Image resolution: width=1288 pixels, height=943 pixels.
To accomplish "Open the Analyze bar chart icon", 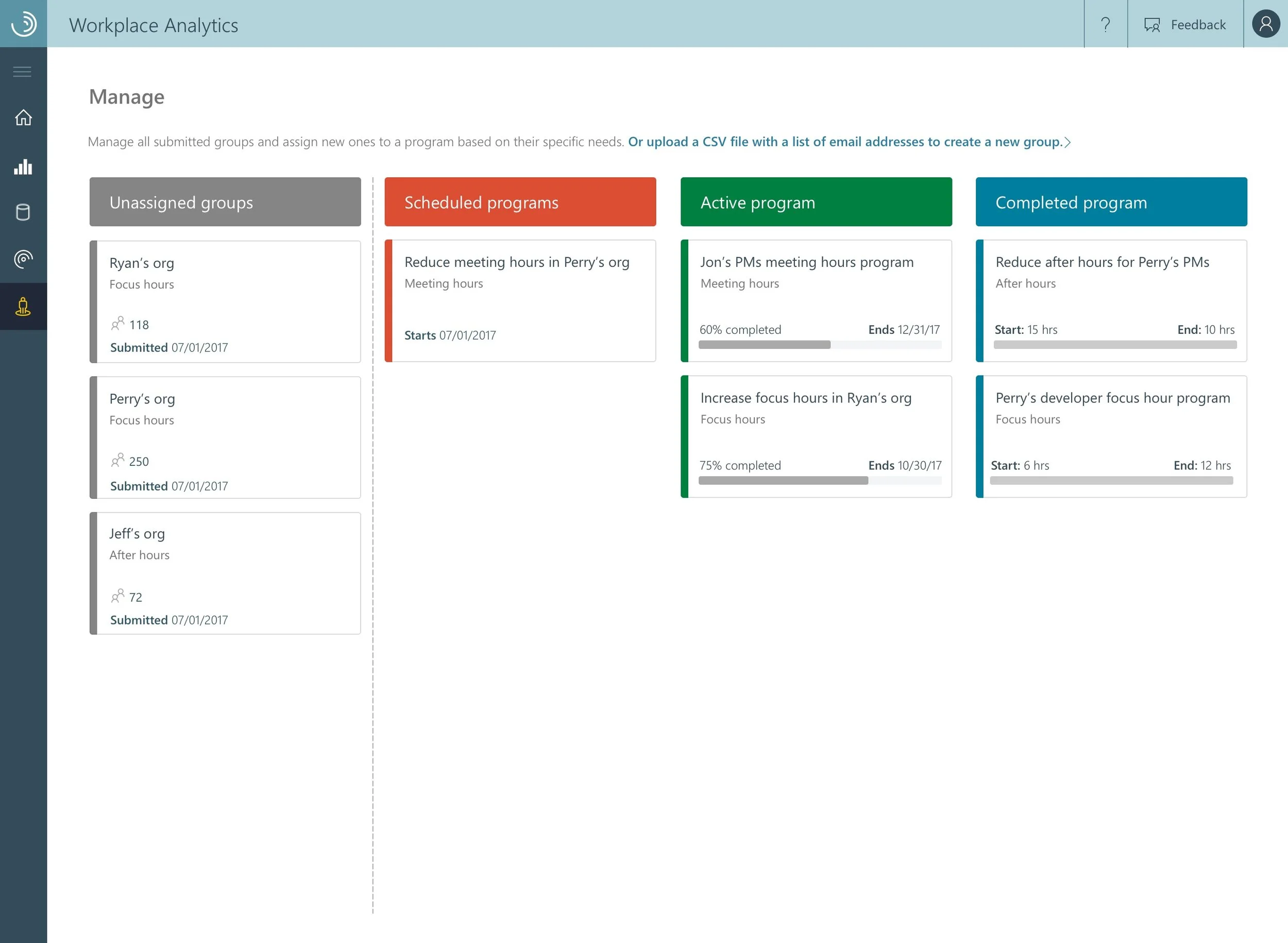I will click(x=23, y=166).
